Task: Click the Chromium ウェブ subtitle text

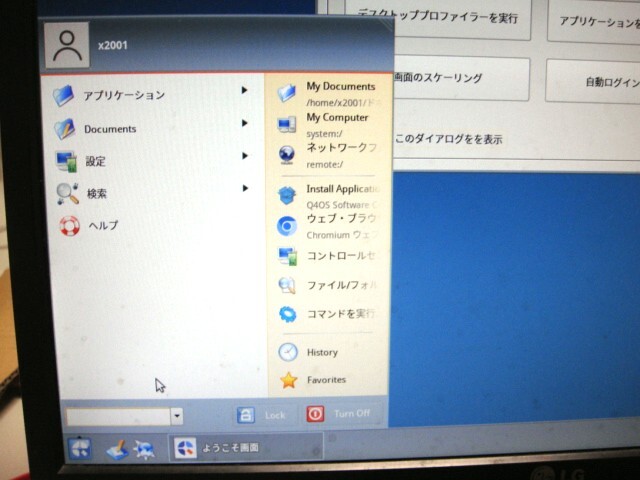Action: pos(342,235)
